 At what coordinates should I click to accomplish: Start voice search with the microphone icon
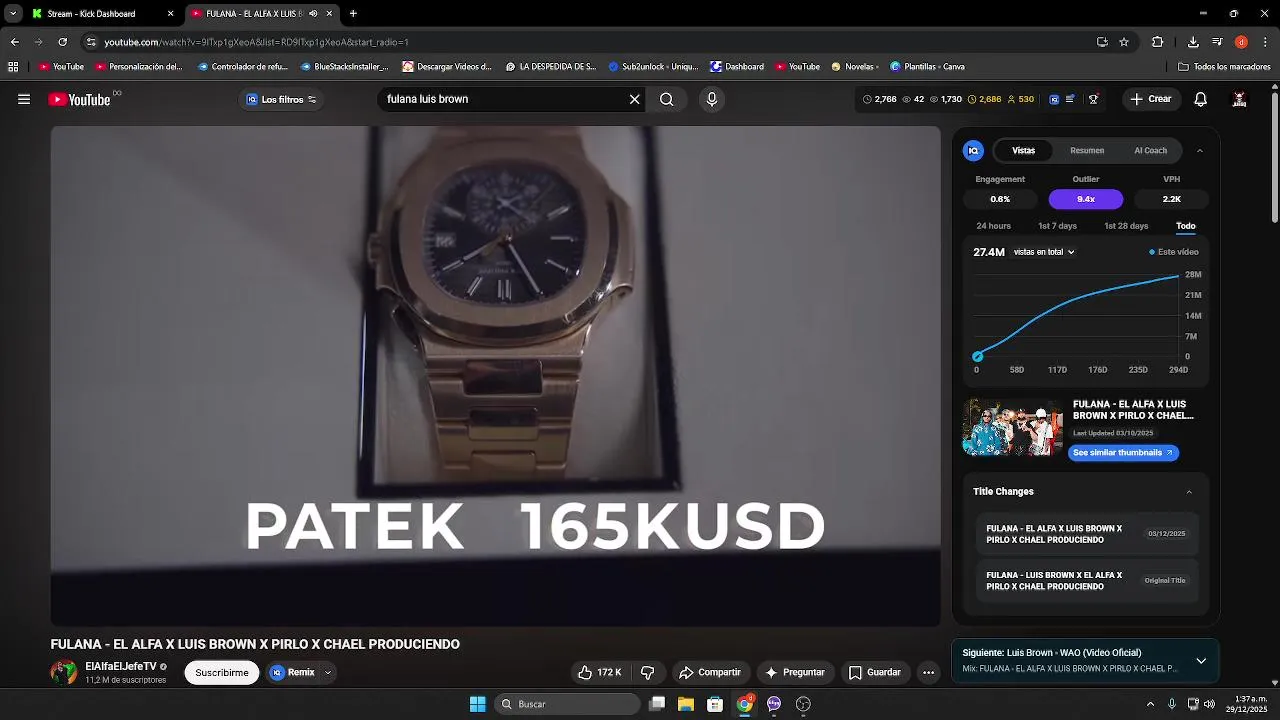tap(712, 99)
